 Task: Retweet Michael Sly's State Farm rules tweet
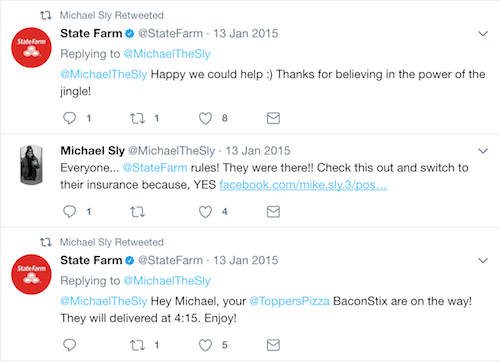pyautogui.click(x=137, y=212)
